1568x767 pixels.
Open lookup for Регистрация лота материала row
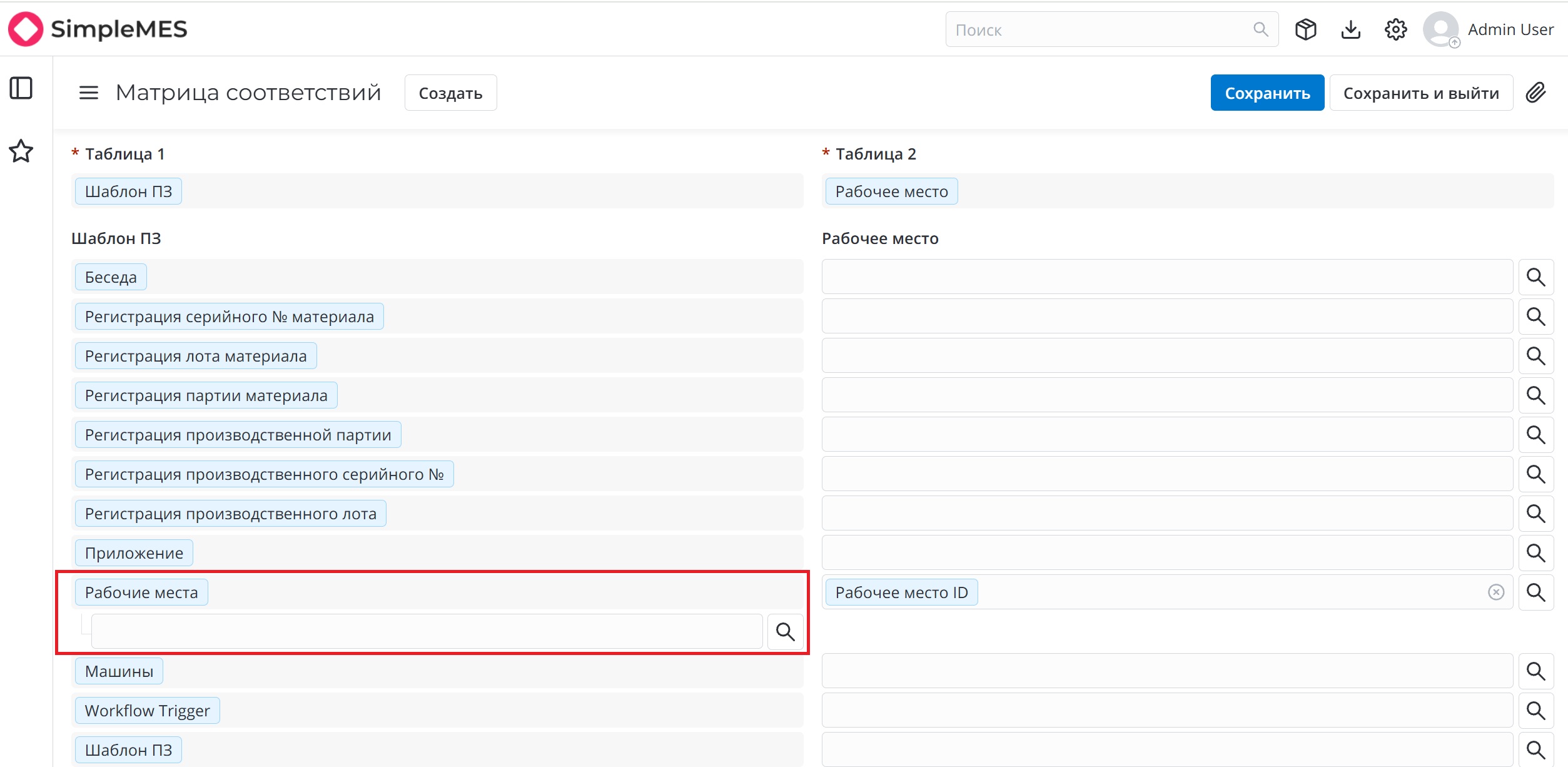click(1536, 356)
